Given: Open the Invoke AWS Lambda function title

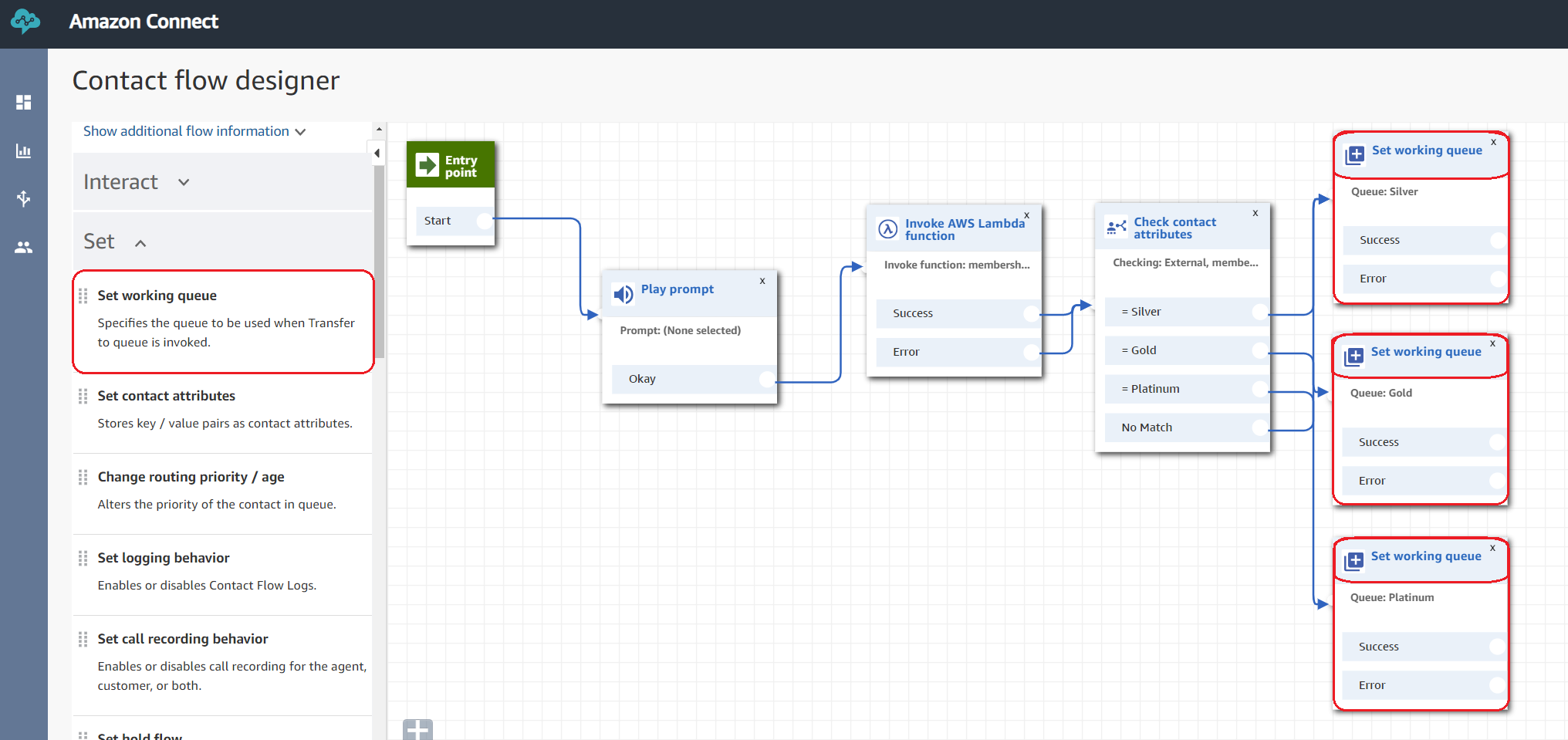Looking at the screenshot, I should 965,230.
